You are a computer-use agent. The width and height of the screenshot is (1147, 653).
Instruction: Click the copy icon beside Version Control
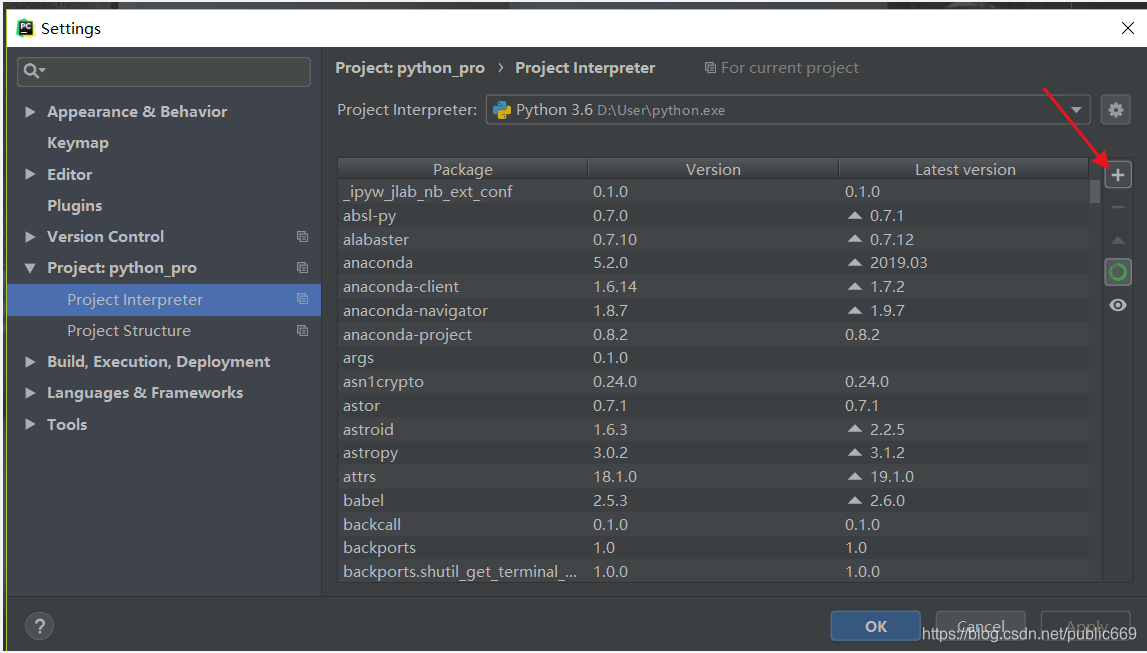tap(302, 236)
